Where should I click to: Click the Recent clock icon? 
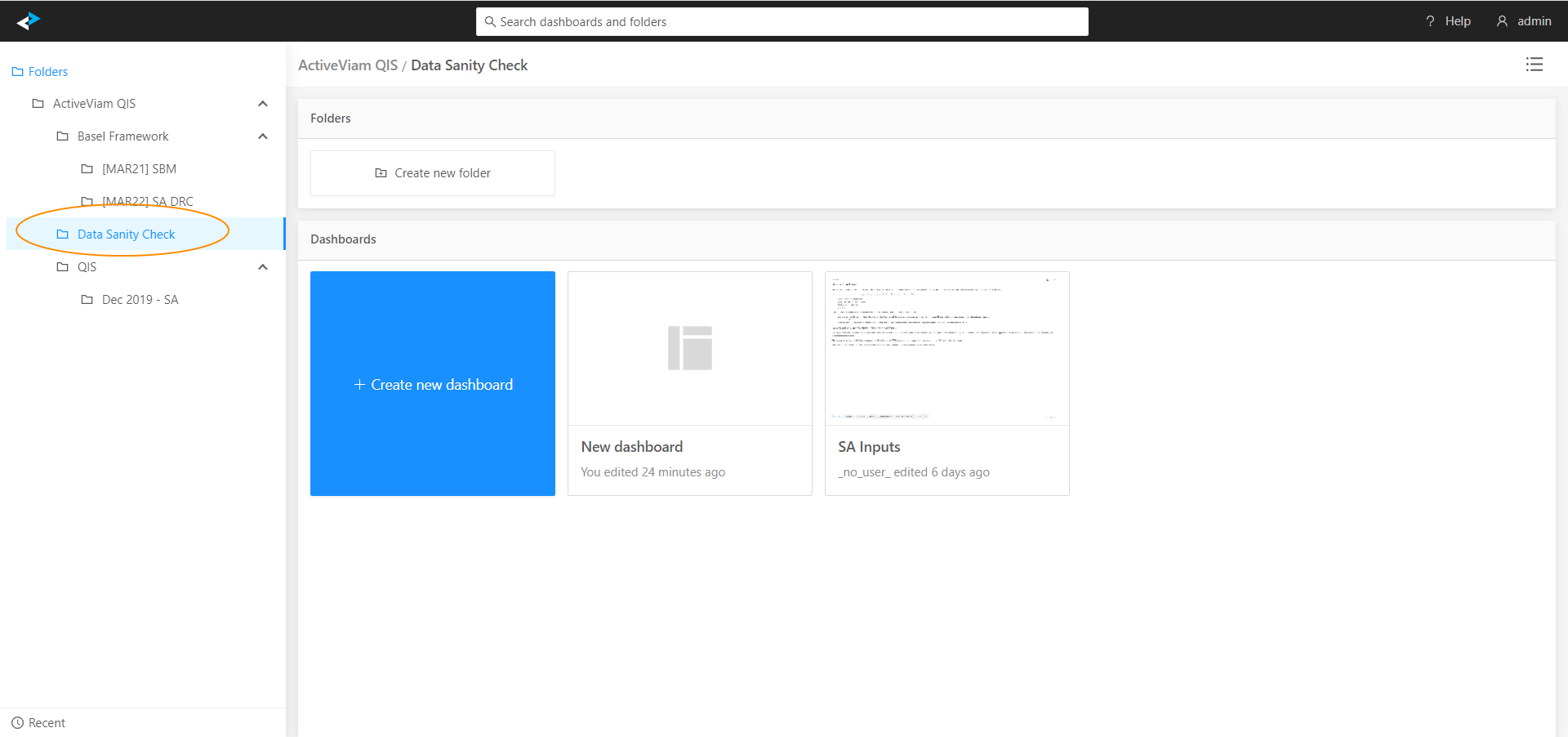pos(17,723)
